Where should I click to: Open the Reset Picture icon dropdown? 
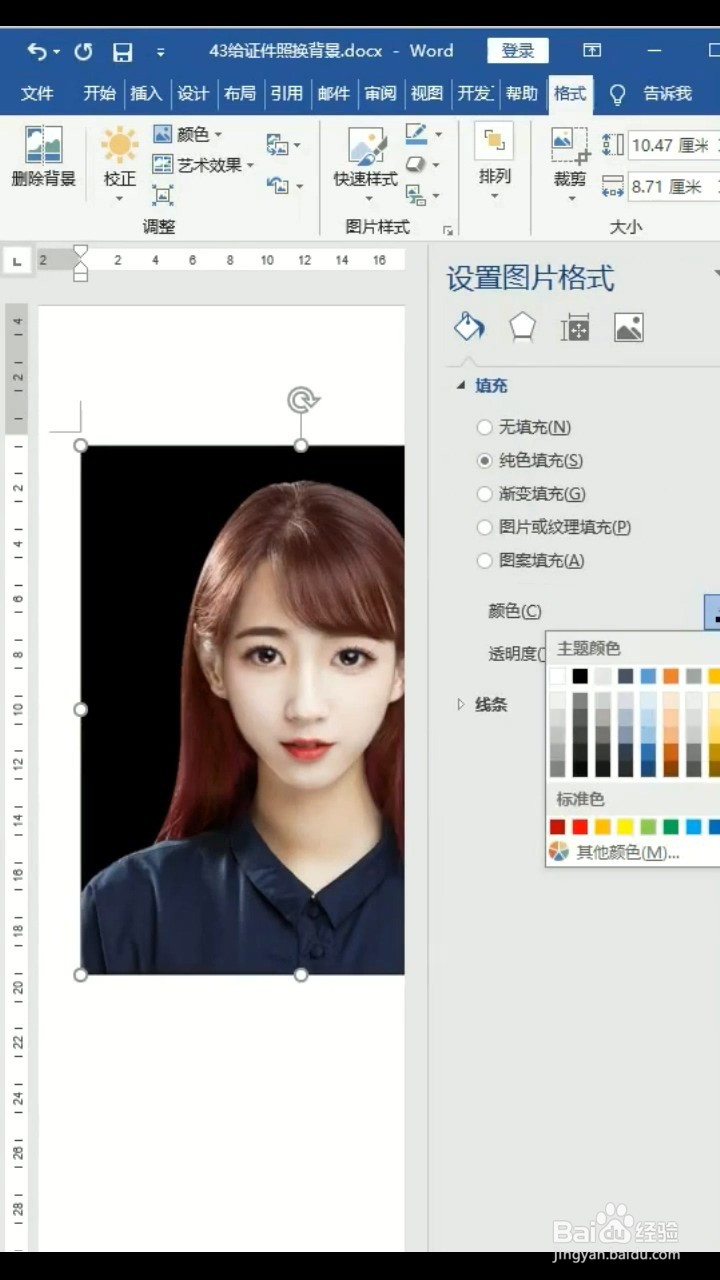[283, 186]
